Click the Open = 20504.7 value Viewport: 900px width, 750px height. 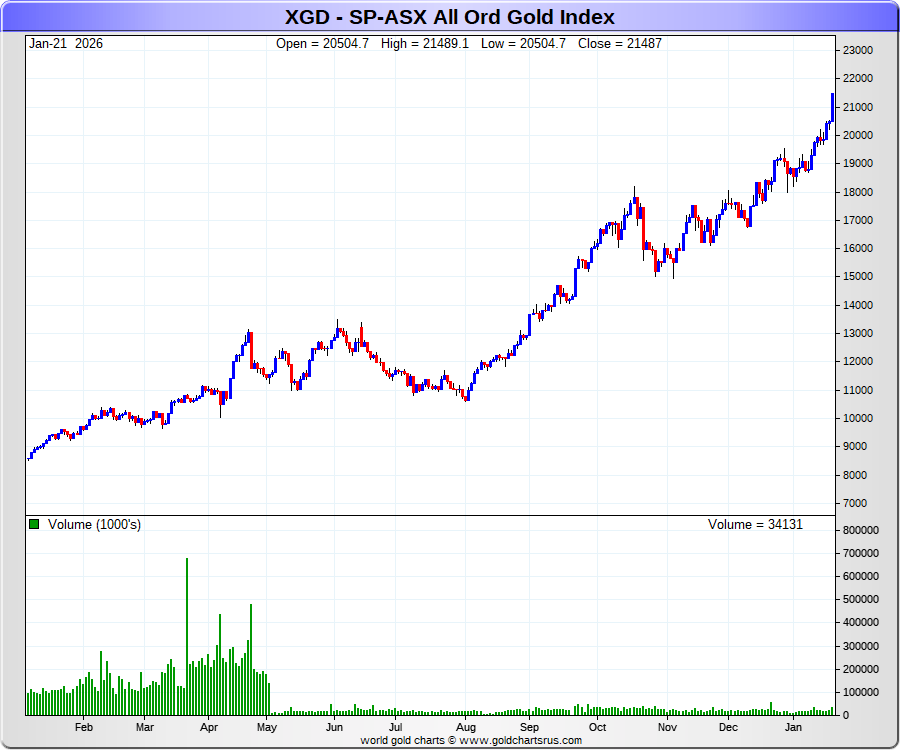coord(323,44)
